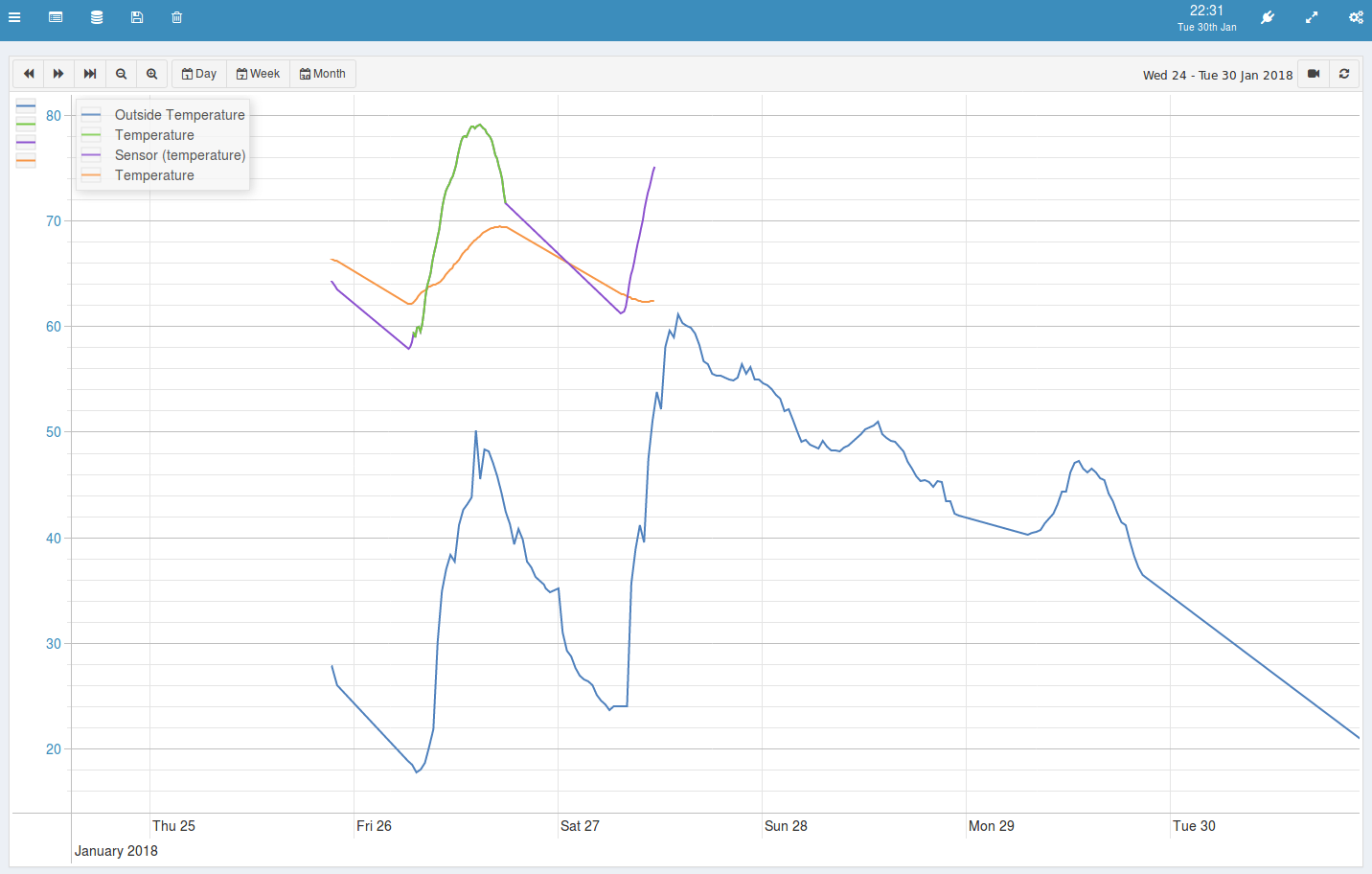Toggle Outside Temperature series in the legend
Screen dimensions: 1372x874
179,115
